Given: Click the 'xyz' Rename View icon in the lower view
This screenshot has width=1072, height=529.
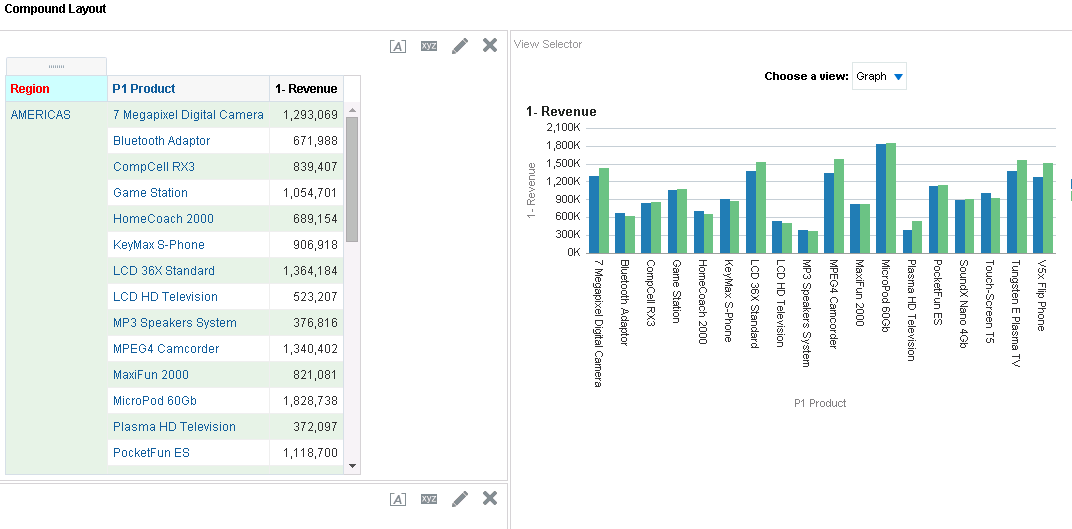Looking at the screenshot, I should click(429, 499).
